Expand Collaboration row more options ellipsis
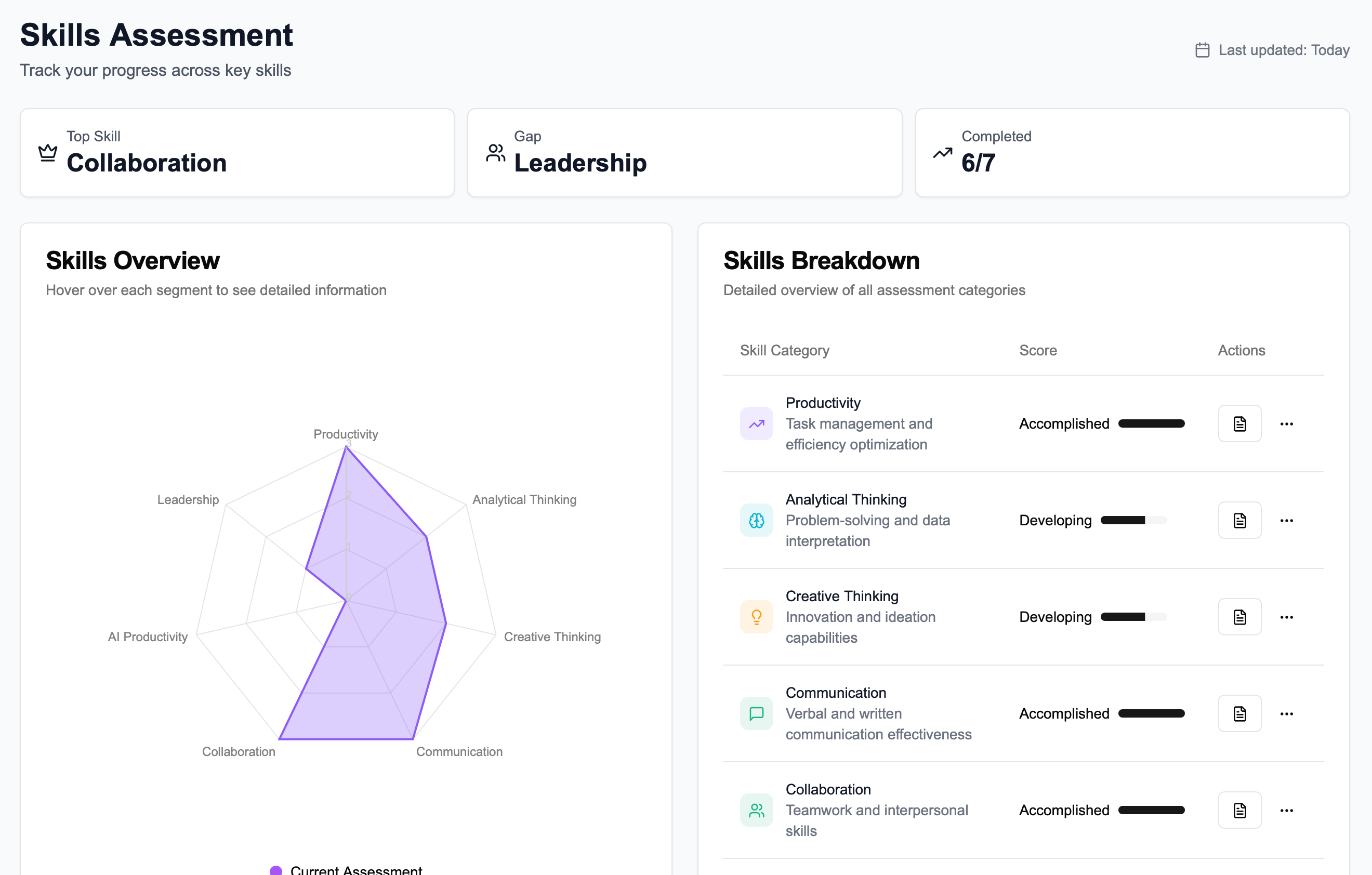The width and height of the screenshot is (1372, 875). coord(1286,810)
